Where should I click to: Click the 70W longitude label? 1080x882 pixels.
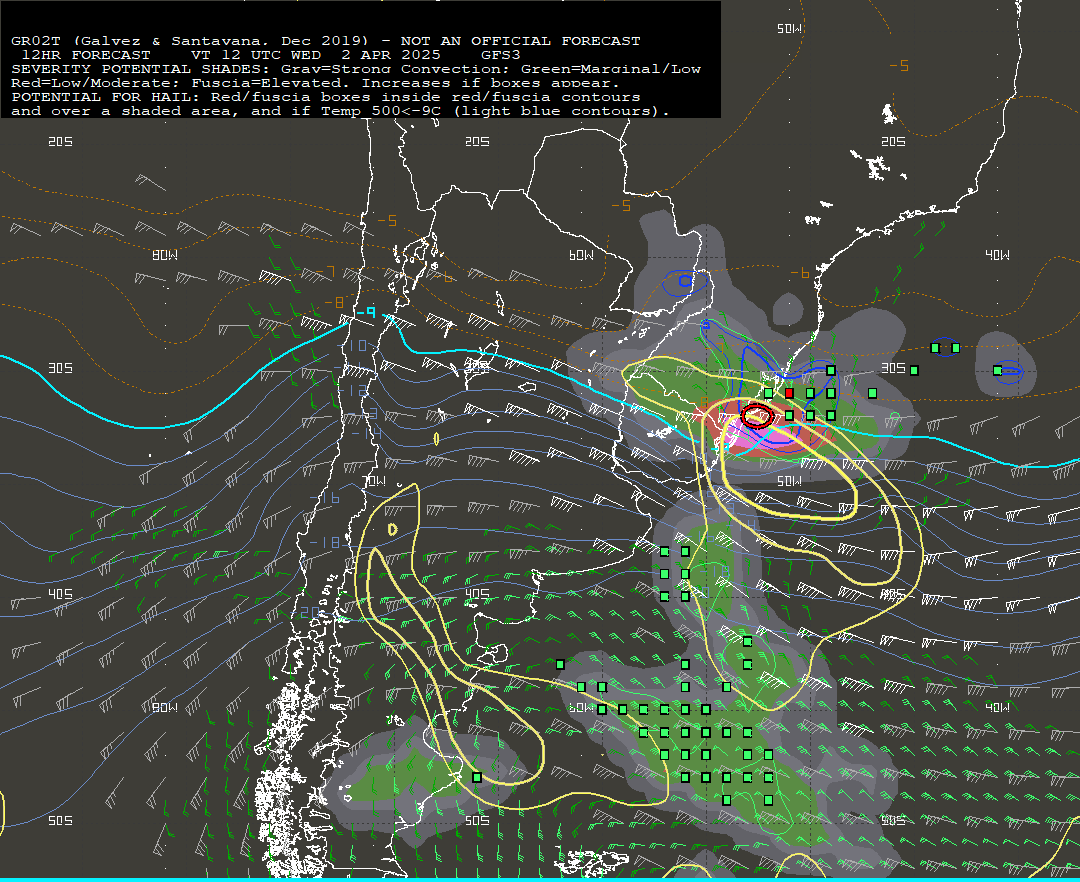(375, 481)
